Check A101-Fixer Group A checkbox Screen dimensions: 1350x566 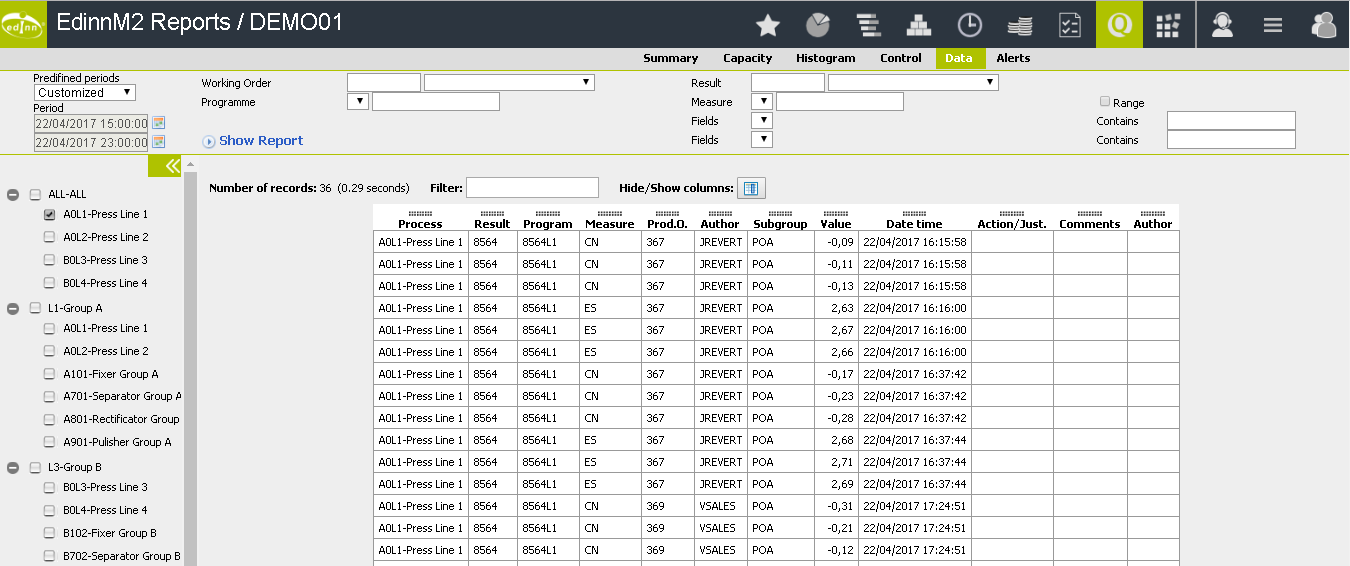tap(49, 374)
